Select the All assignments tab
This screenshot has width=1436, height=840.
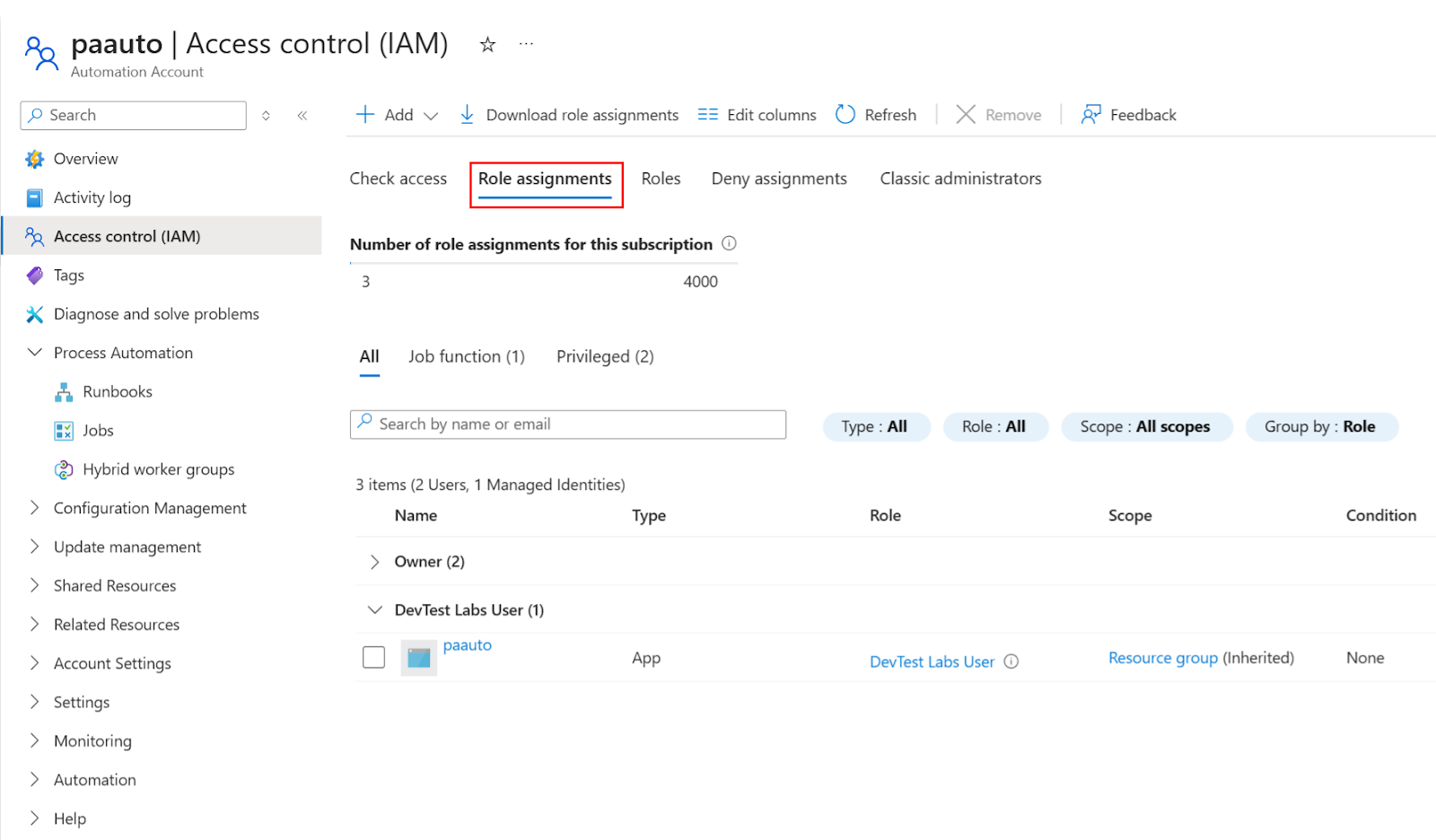(369, 356)
